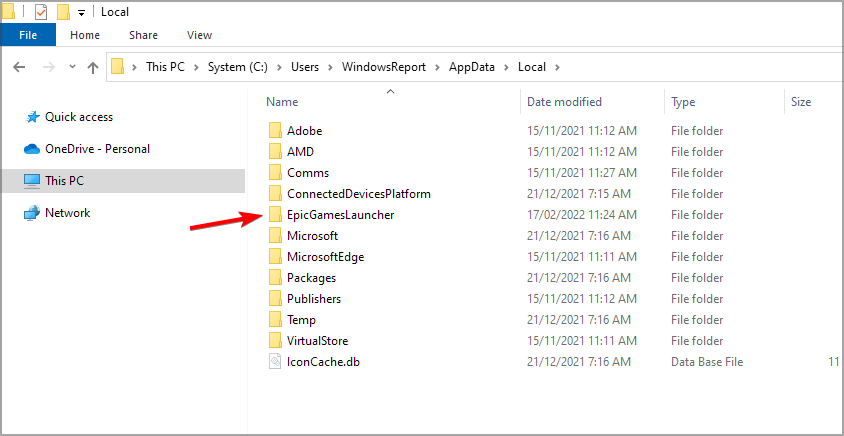Open the Customize Quick Access Toolbar dropdown
Viewport: 844px width, 436px height.
point(79,13)
